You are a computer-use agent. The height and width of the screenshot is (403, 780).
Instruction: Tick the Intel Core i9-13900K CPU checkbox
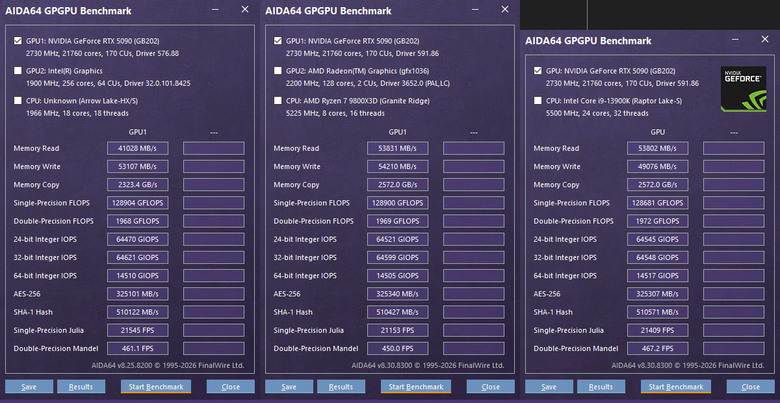[538, 101]
